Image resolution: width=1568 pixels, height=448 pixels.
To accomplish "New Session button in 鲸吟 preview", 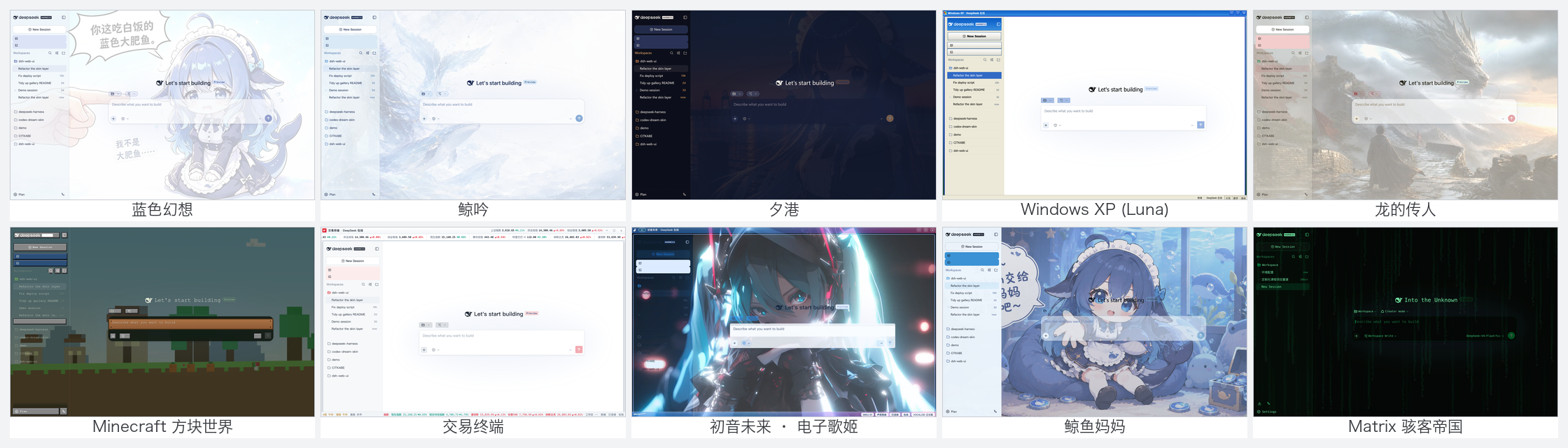I will click(x=351, y=29).
